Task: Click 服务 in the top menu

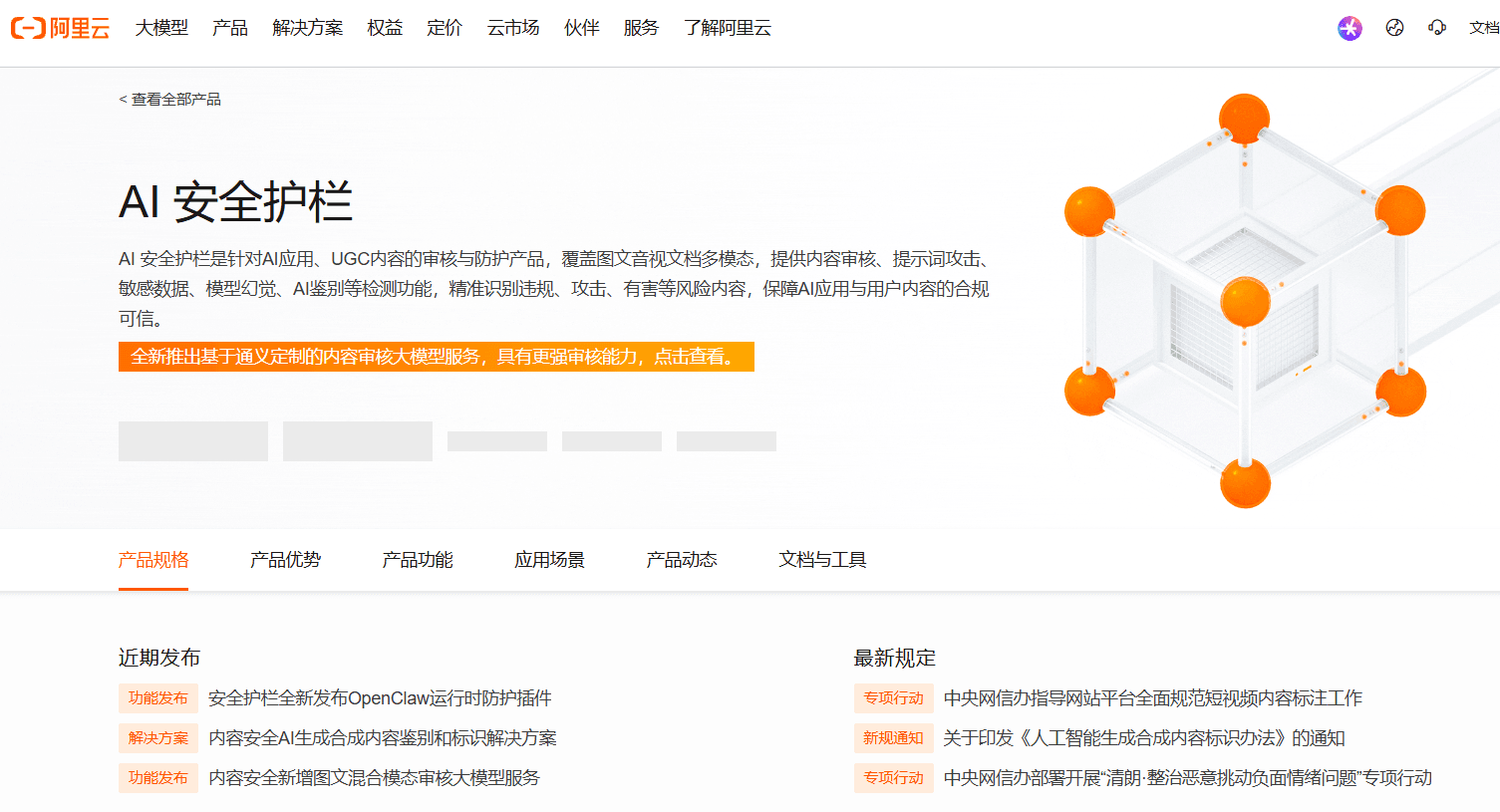Action: pyautogui.click(x=641, y=28)
